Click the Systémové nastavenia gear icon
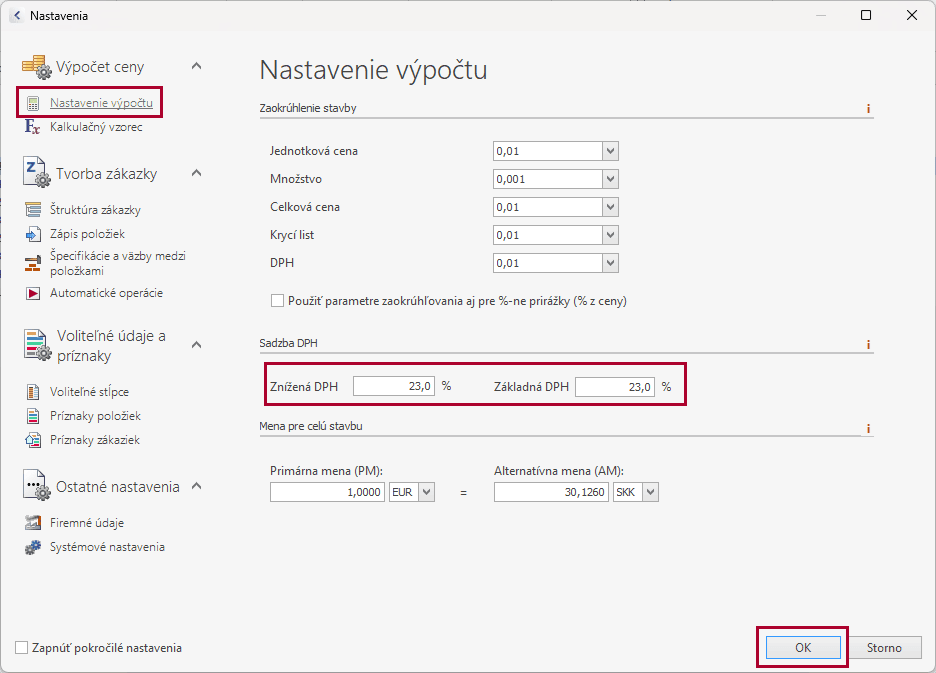This screenshot has width=936, height=673. coord(32,547)
